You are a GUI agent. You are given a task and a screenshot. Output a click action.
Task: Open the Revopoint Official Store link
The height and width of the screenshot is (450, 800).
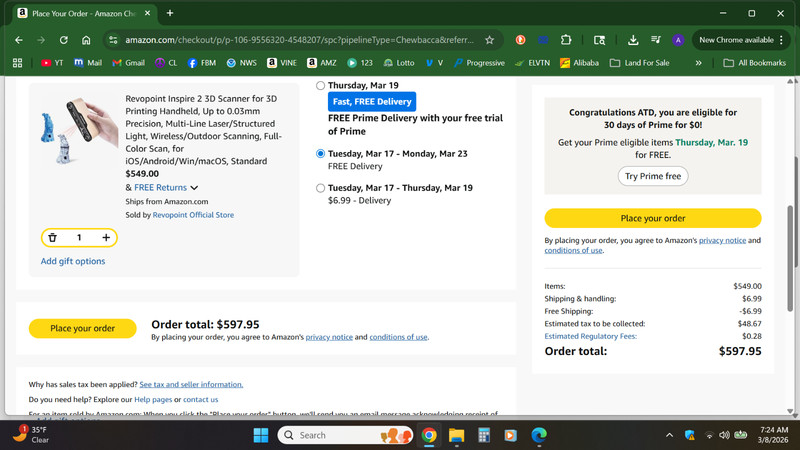193,215
